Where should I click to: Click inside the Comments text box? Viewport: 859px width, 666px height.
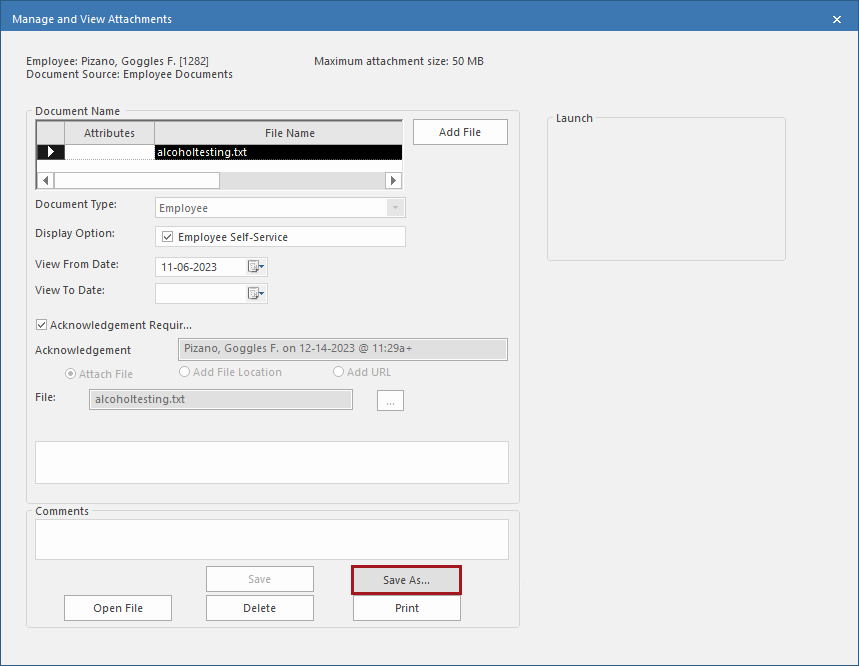pyautogui.click(x=270, y=539)
